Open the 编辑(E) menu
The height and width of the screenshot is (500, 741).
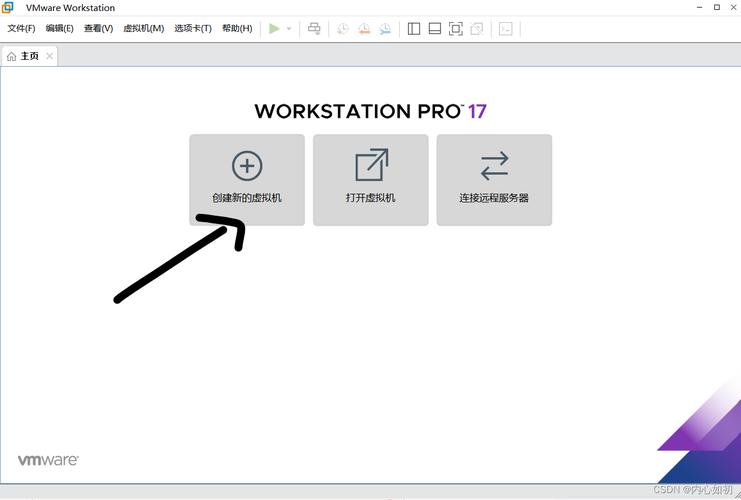click(x=60, y=28)
